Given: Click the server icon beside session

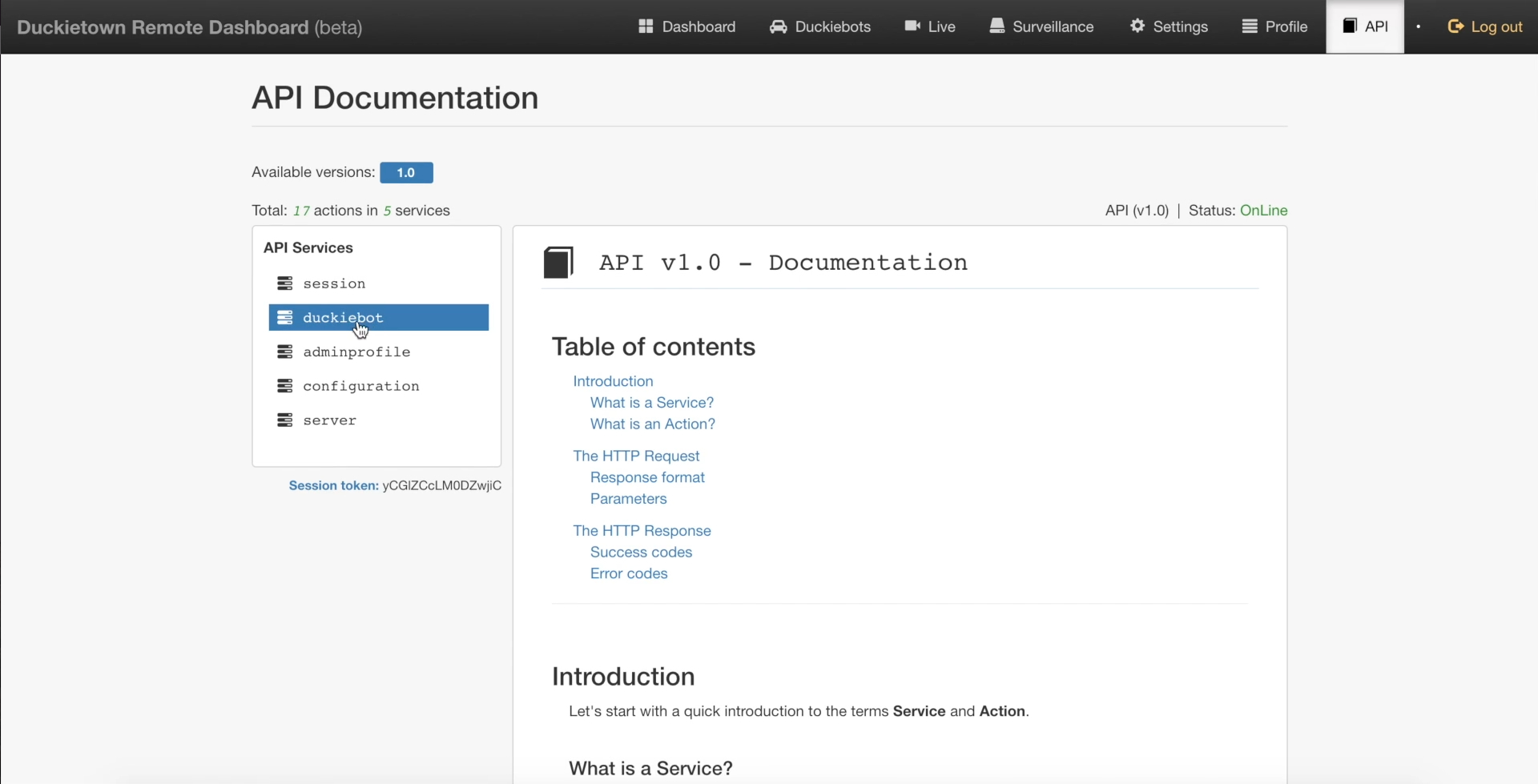Looking at the screenshot, I should [284, 283].
